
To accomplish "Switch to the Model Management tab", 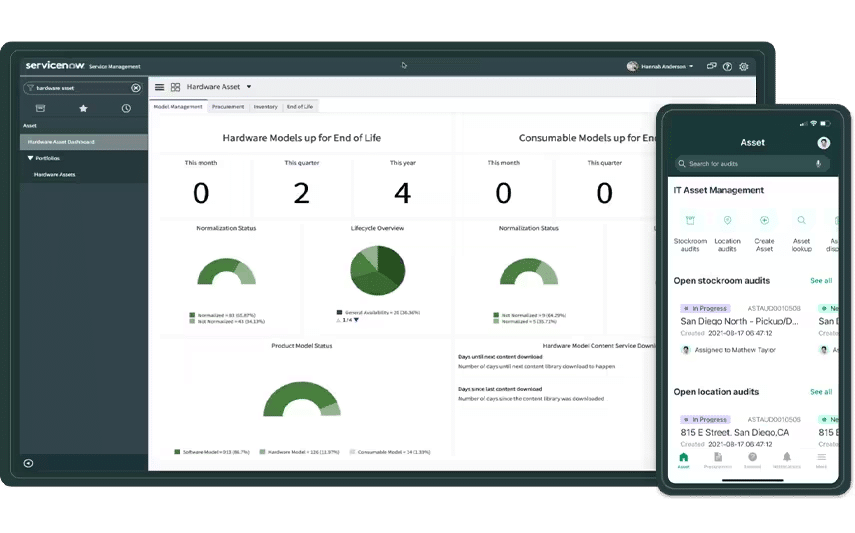I will click(178, 106).
